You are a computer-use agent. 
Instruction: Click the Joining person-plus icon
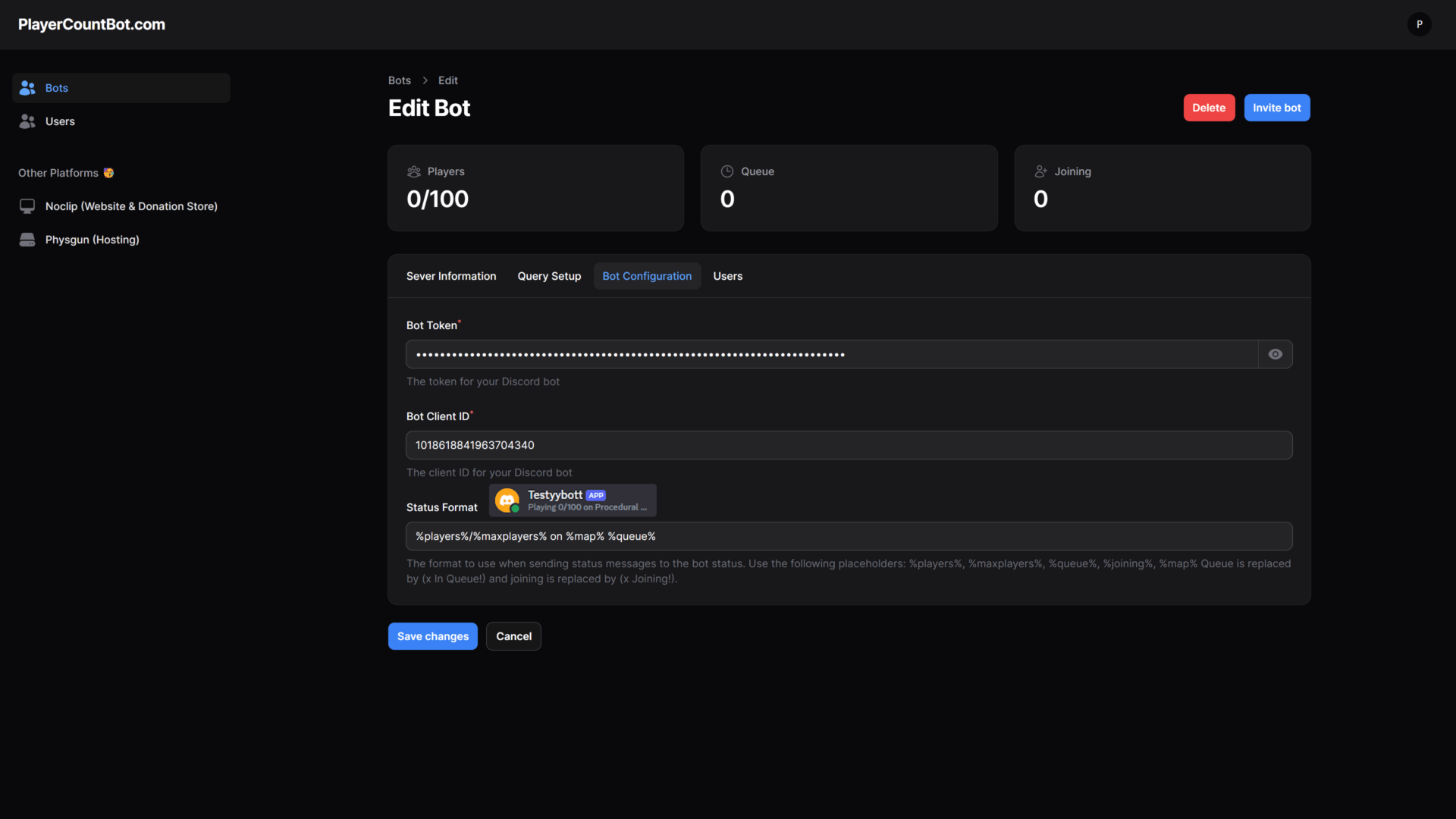[x=1041, y=171]
